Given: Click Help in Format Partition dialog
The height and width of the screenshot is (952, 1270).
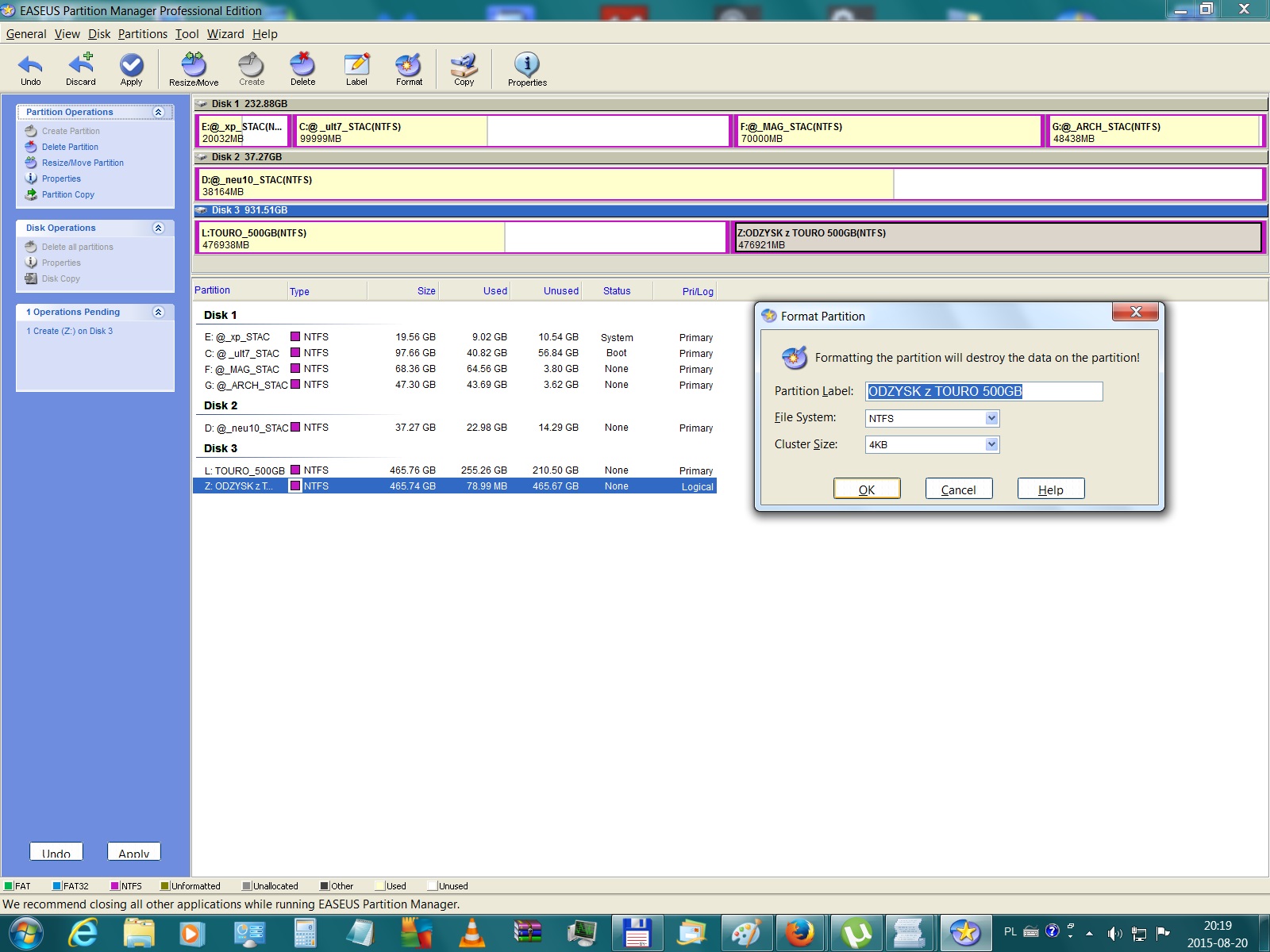Looking at the screenshot, I should point(1051,489).
